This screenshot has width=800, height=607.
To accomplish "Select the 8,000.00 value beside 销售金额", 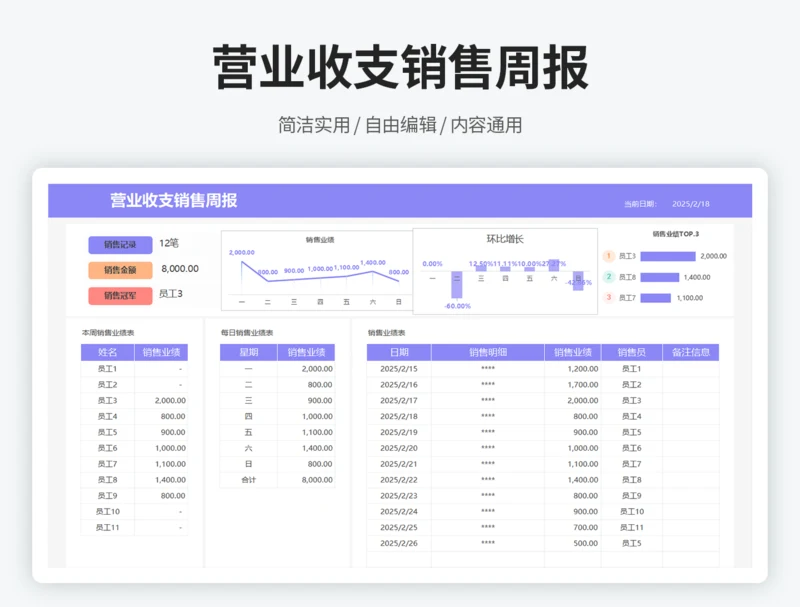I will pos(180,269).
